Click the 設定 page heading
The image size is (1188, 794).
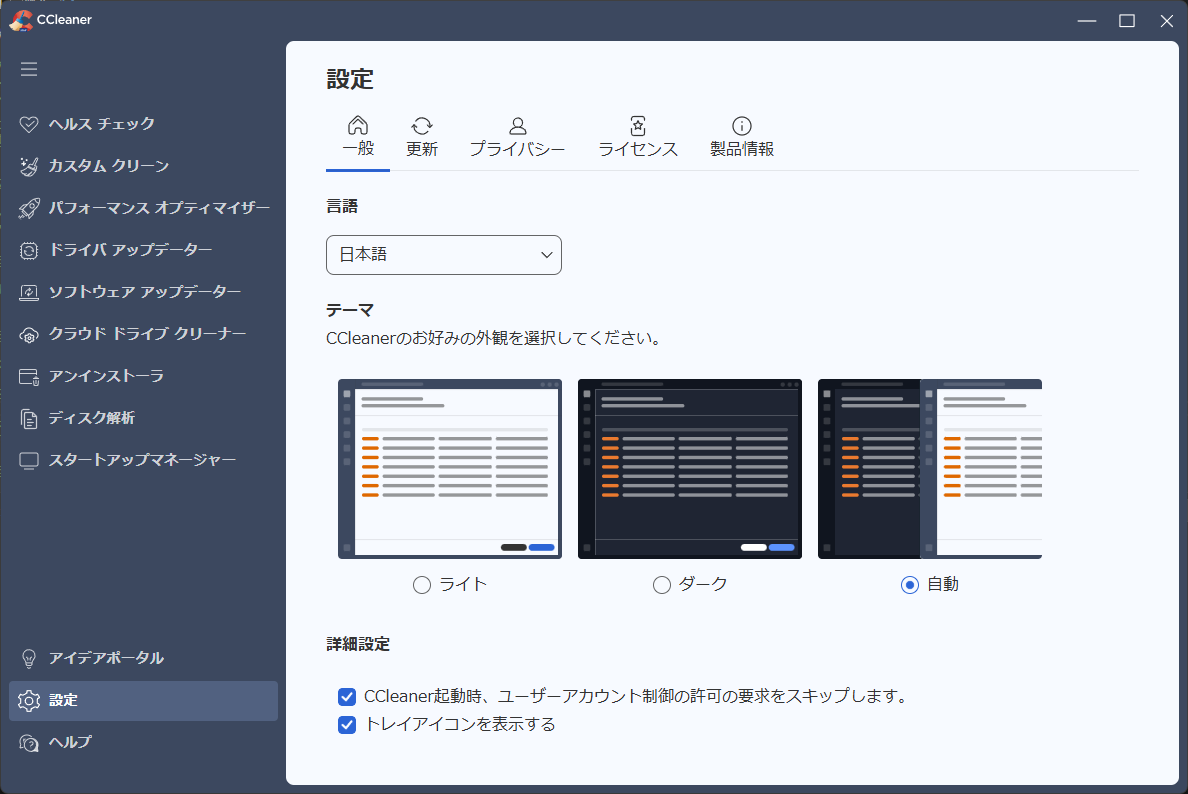(x=350, y=80)
